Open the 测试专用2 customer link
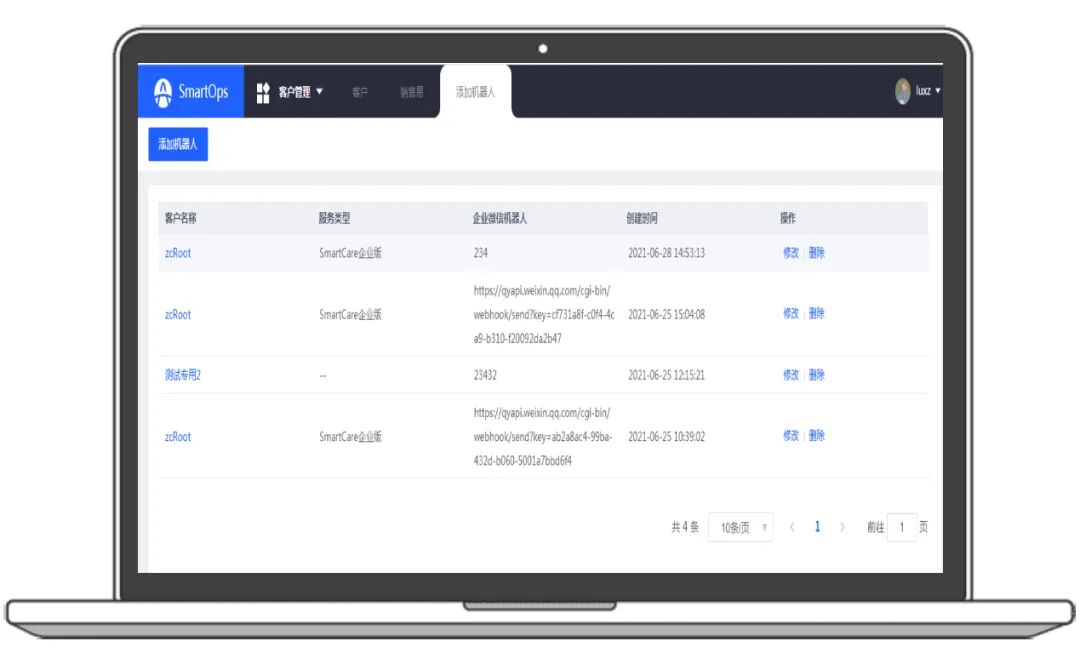This screenshot has height=664, width=1080. point(183,375)
